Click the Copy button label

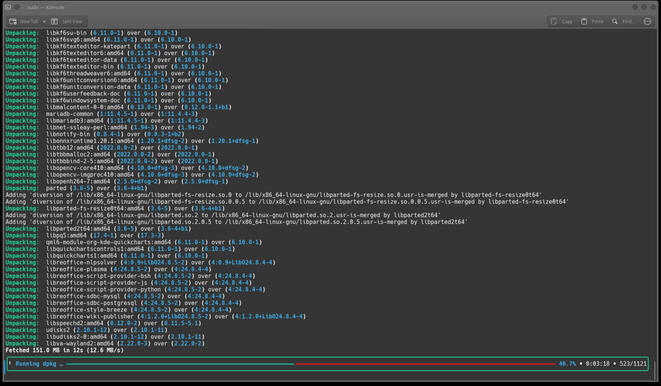[567, 21]
